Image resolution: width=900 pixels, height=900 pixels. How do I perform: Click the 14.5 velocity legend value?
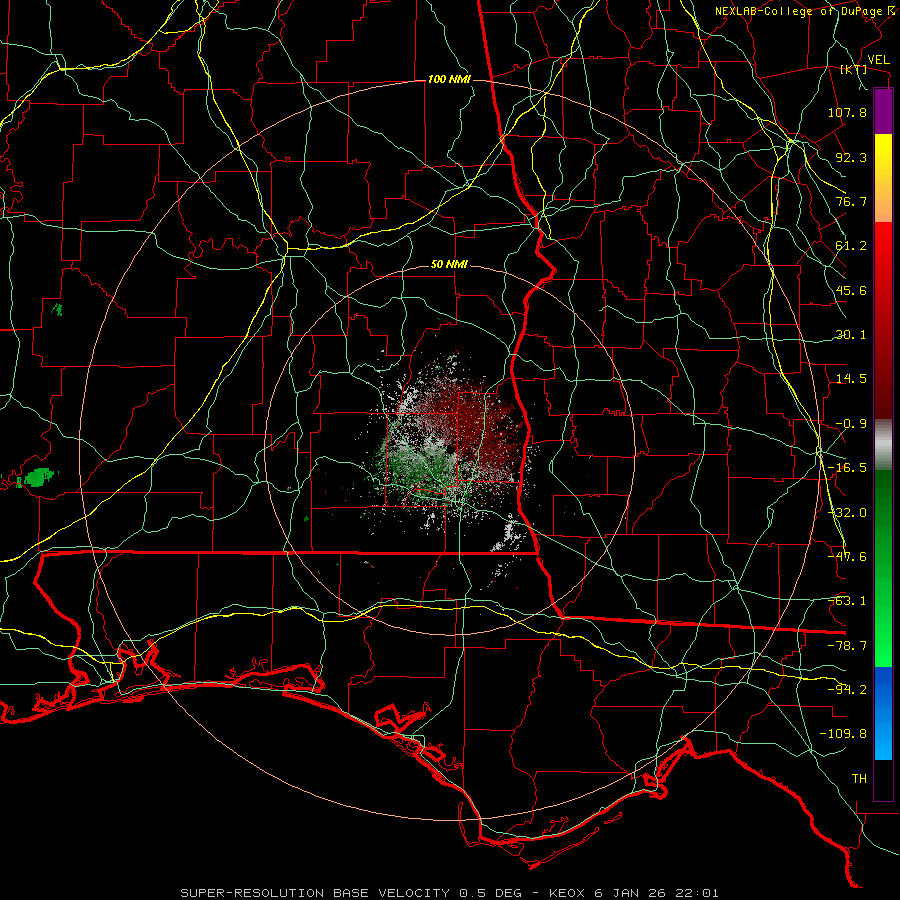coord(851,379)
